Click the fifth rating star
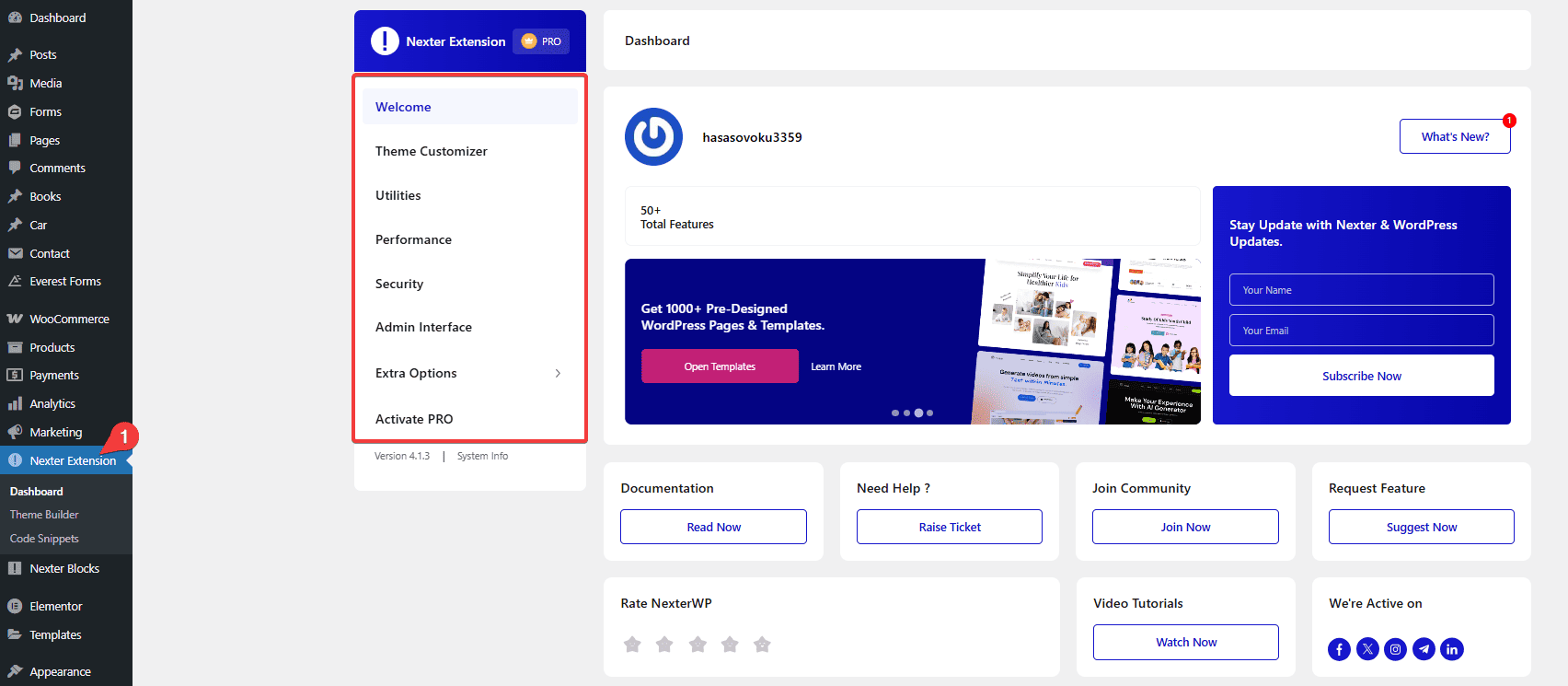Screen dimensions: 1568x686 (x=762, y=645)
